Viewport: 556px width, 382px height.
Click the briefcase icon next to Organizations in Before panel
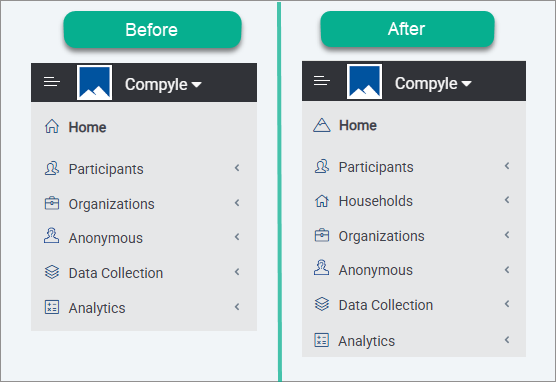52,204
